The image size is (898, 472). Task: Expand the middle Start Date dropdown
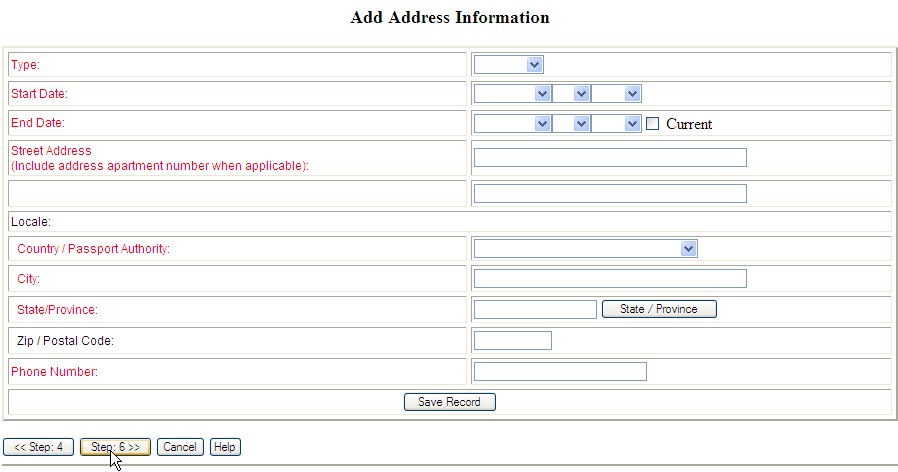click(x=571, y=94)
